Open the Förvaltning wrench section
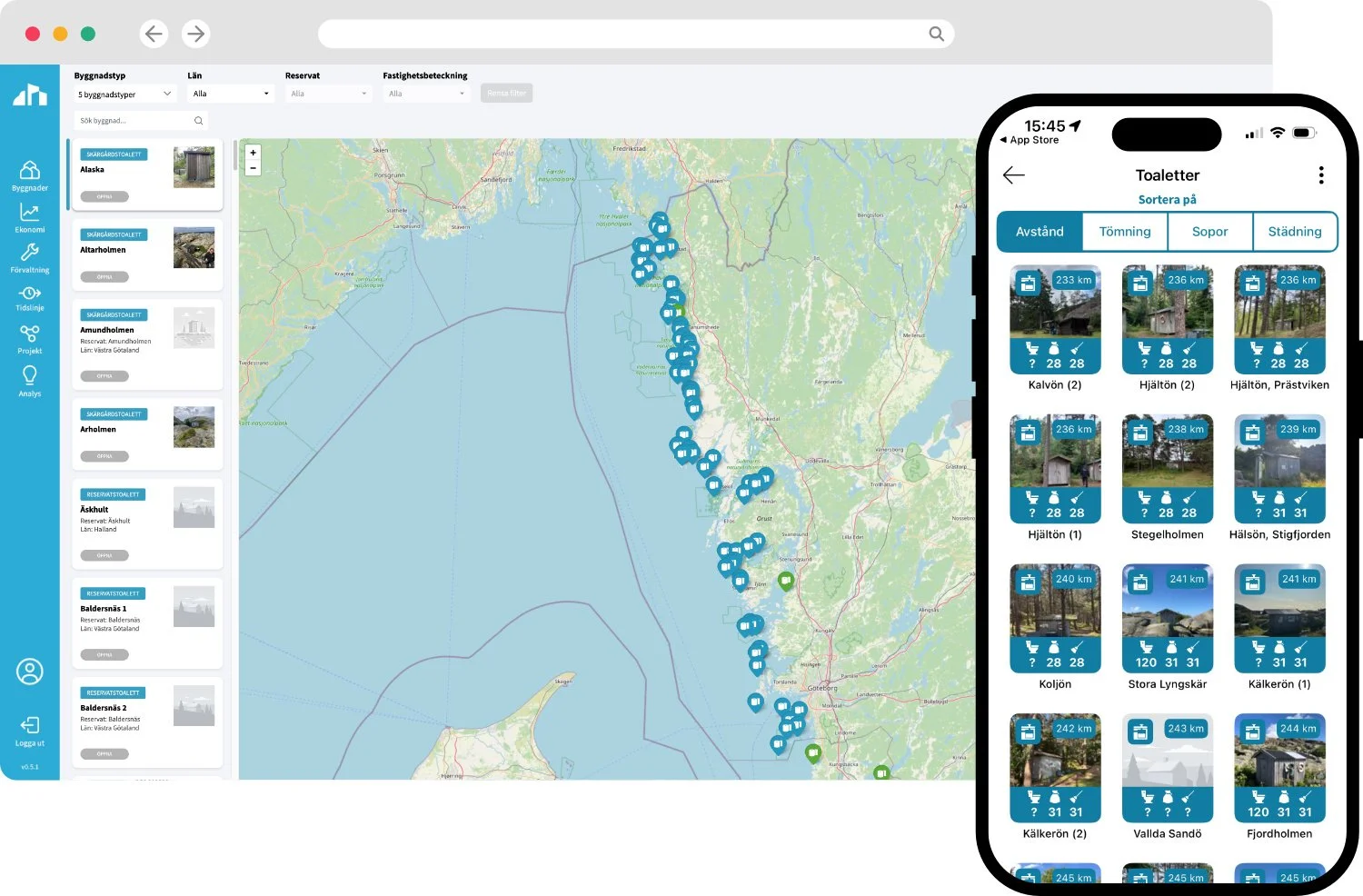This screenshot has width=1363, height=896. tap(30, 258)
